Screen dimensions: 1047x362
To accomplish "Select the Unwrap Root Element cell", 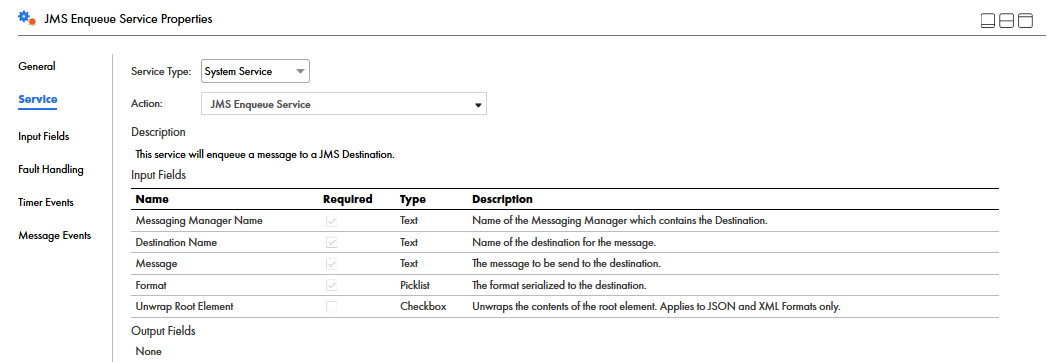I will 184,307.
